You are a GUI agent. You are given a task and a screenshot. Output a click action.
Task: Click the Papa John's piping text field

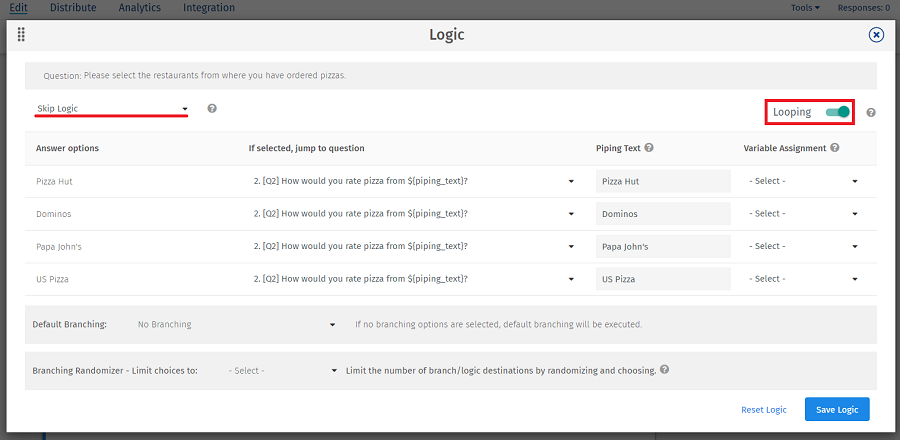662,246
